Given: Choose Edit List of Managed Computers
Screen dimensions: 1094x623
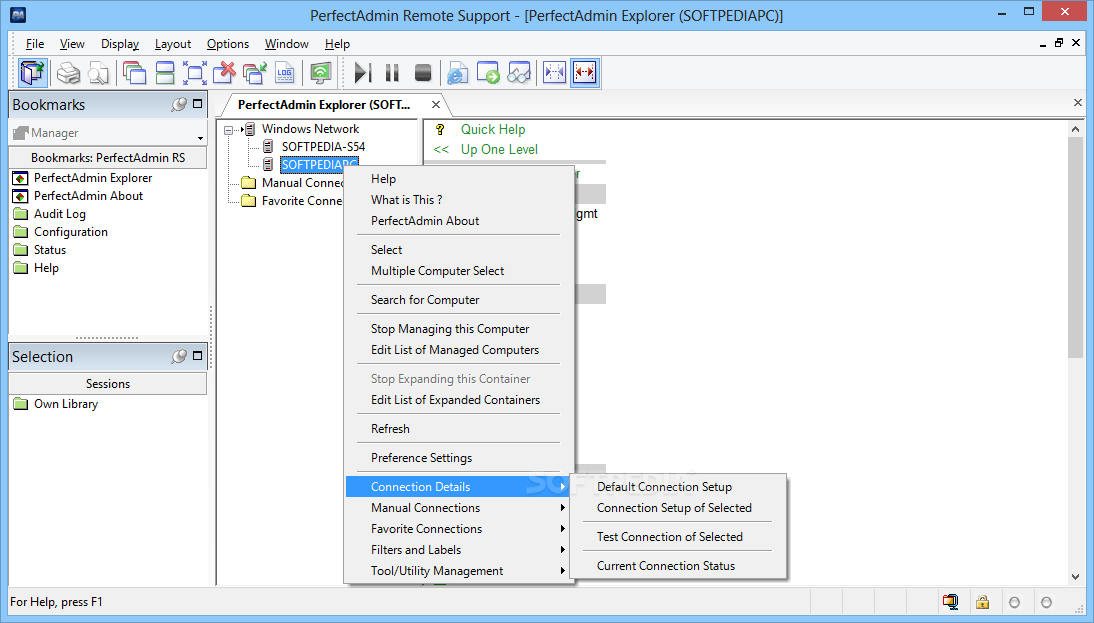Looking at the screenshot, I should pos(455,350).
